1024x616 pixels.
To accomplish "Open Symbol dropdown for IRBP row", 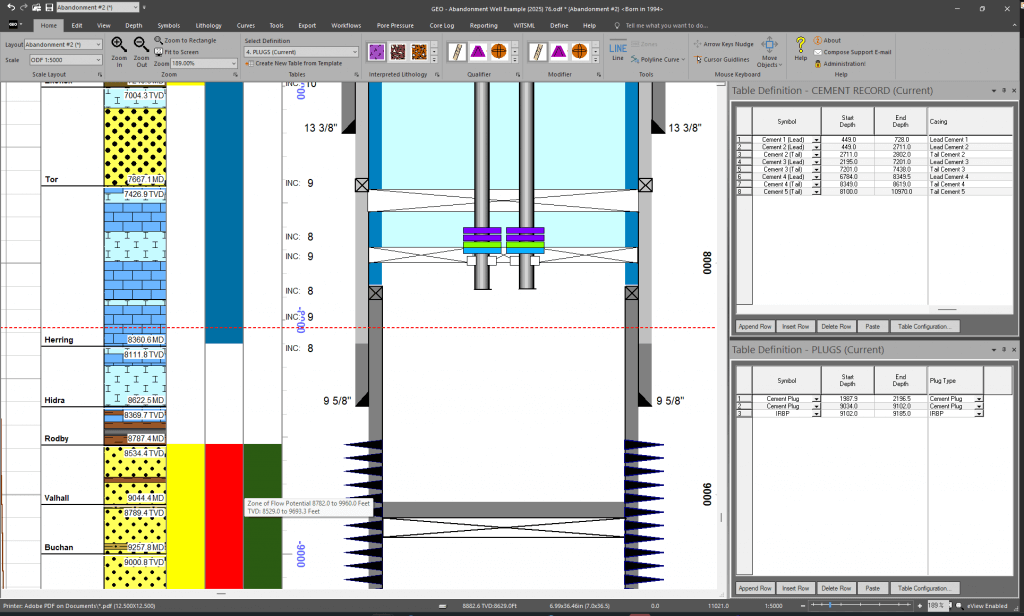I will pyautogui.click(x=816, y=413).
